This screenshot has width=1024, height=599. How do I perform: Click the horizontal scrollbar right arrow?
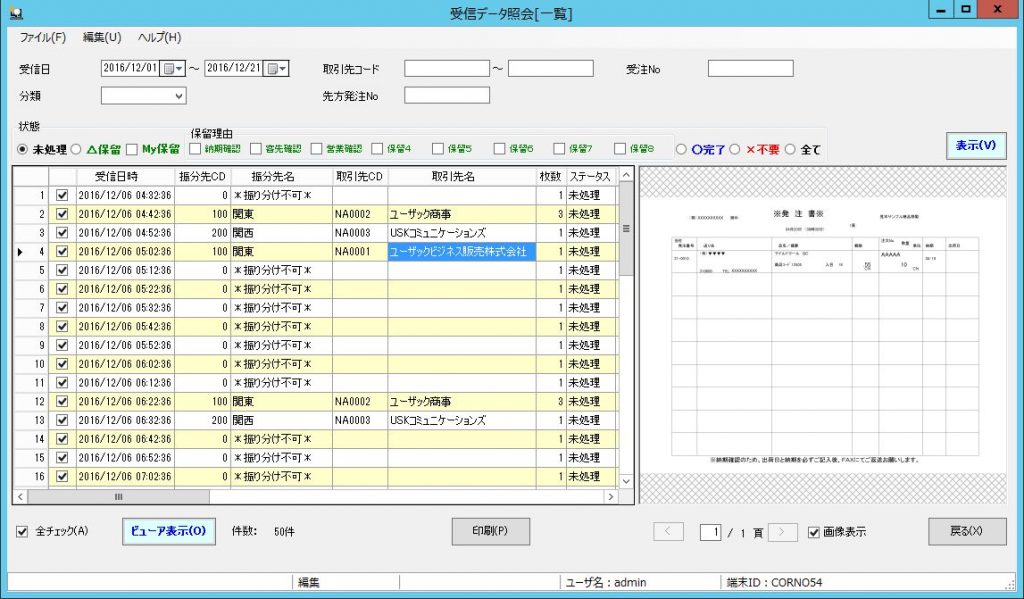click(610, 496)
